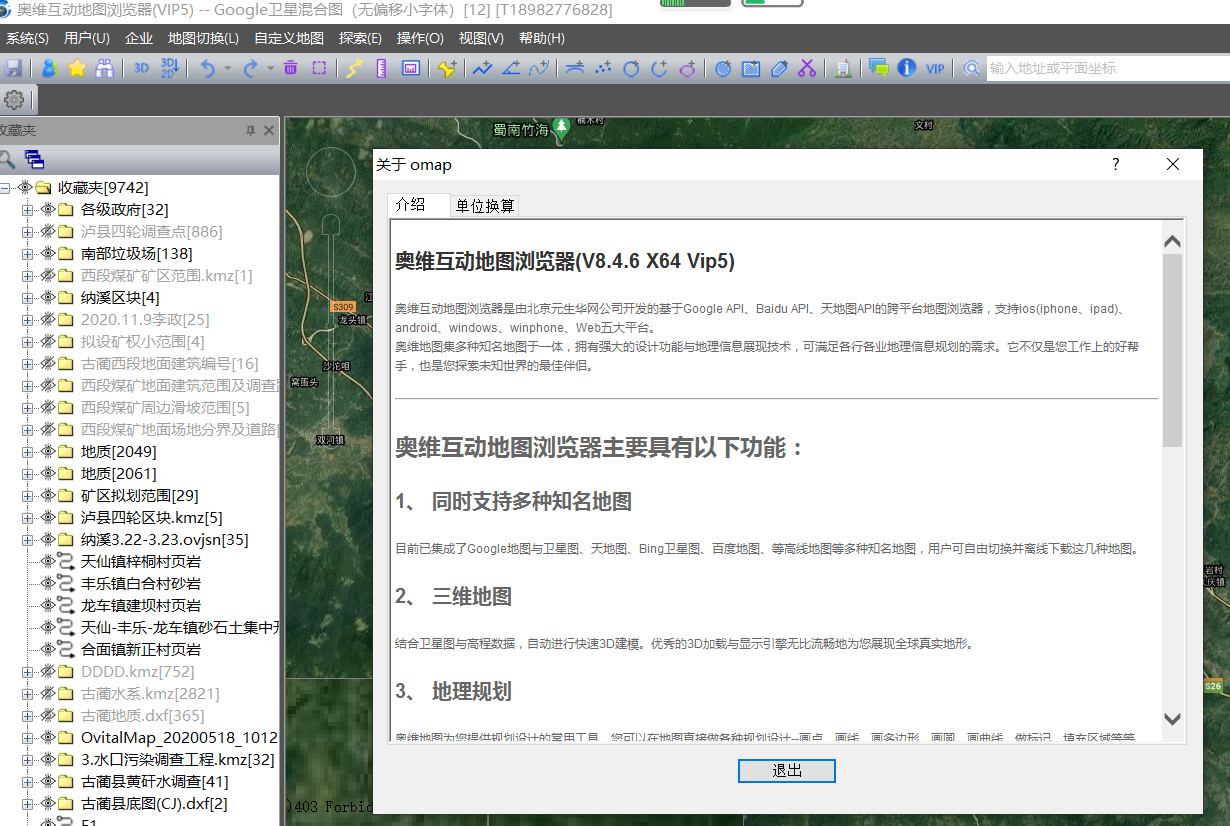Image resolution: width=1230 pixels, height=826 pixels.
Task: Toggle visibility eye for 南部垃圾场[138]
Action: tap(47, 254)
